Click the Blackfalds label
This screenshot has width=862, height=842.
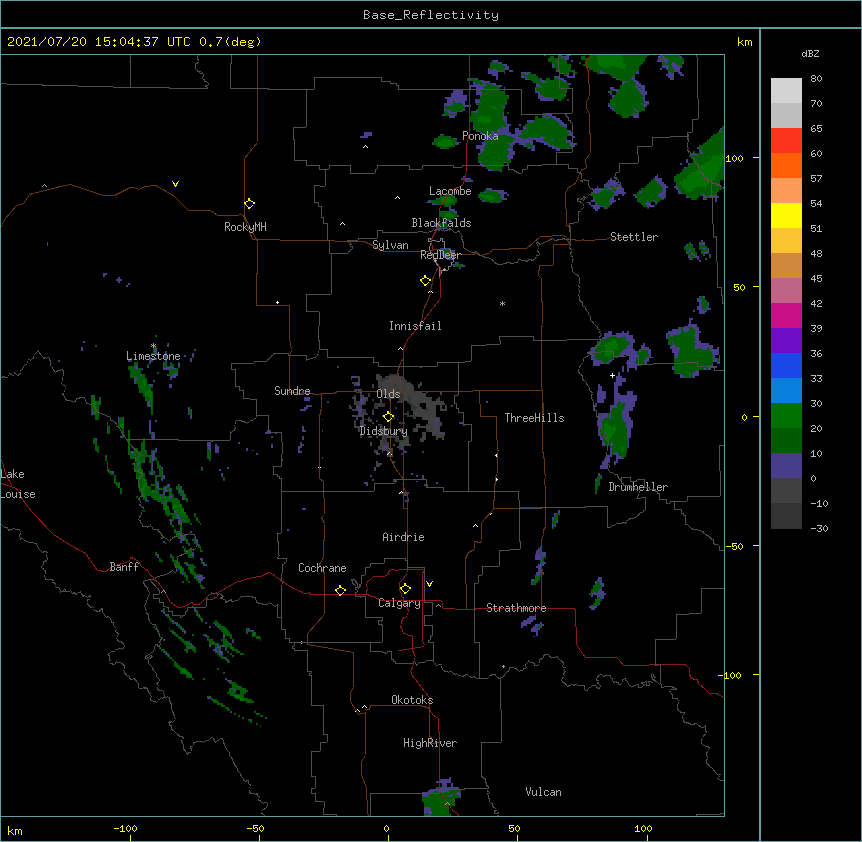[441, 223]
